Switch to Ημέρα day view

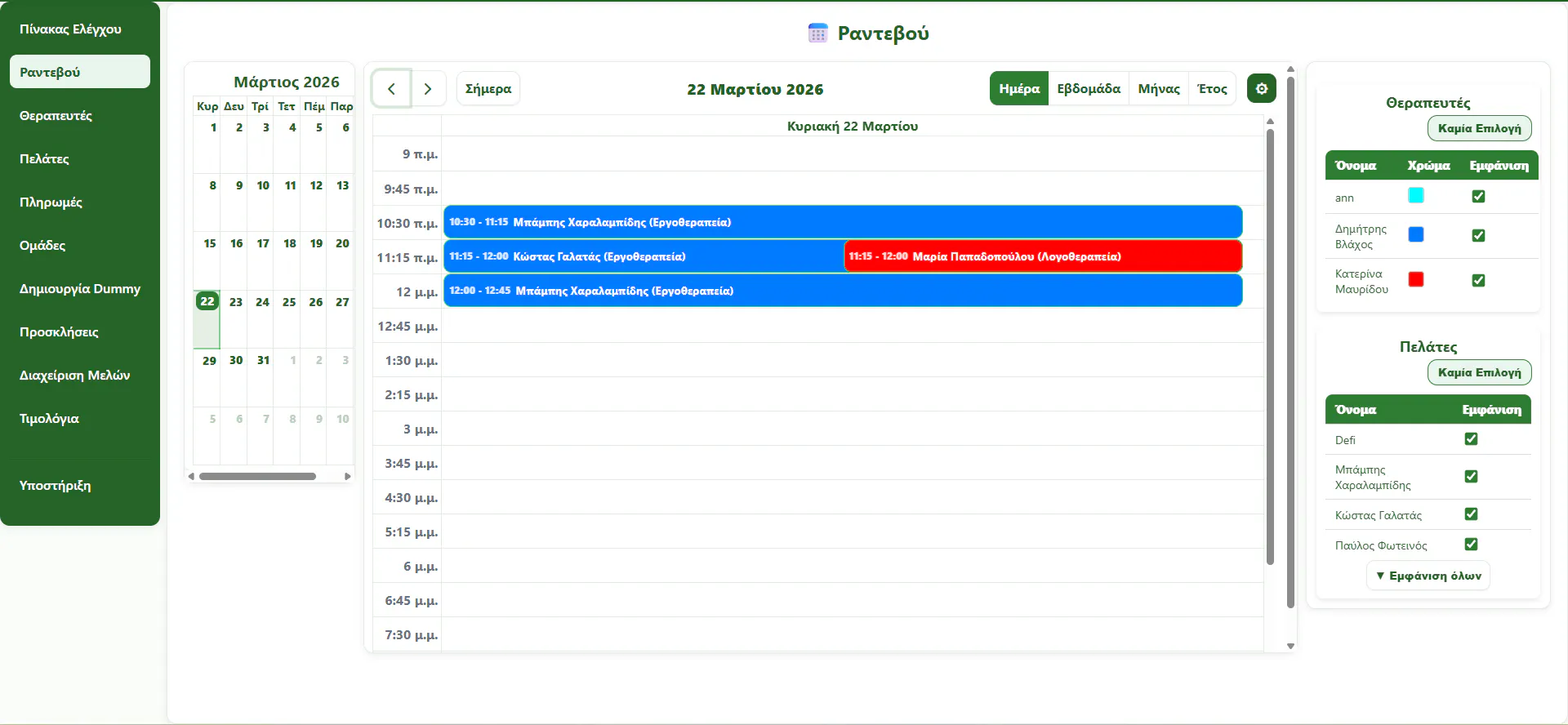pyautogui.click(x=1019, y=88)
